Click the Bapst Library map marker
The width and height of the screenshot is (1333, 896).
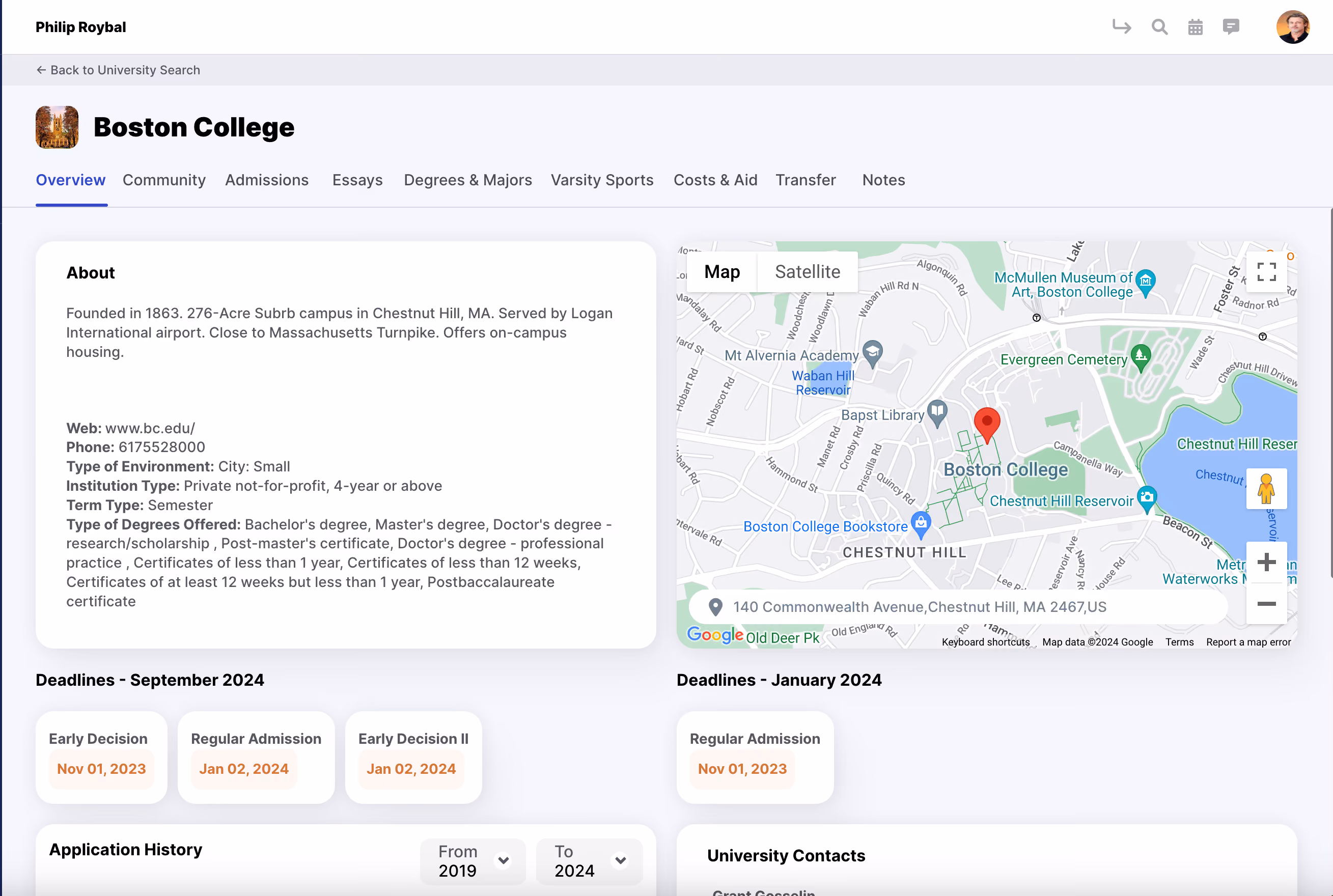[x=937, y=413]
